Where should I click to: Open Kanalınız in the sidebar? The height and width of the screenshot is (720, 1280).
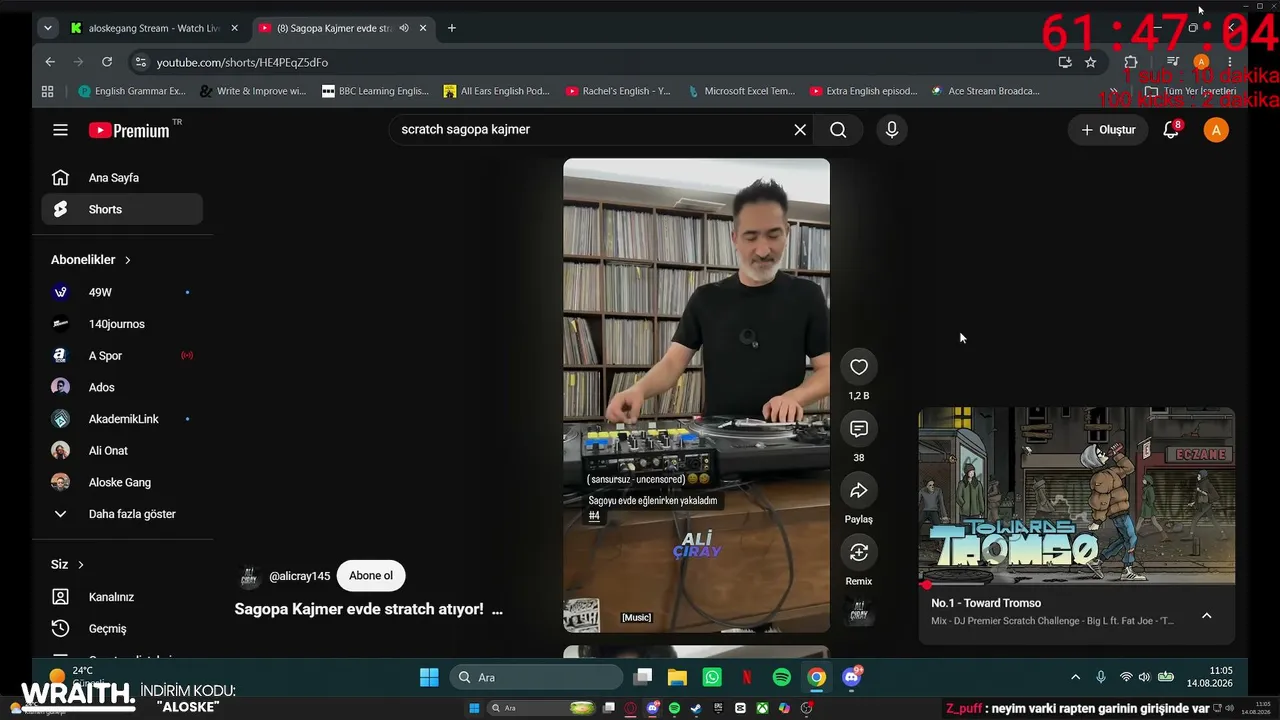point(122,597)
